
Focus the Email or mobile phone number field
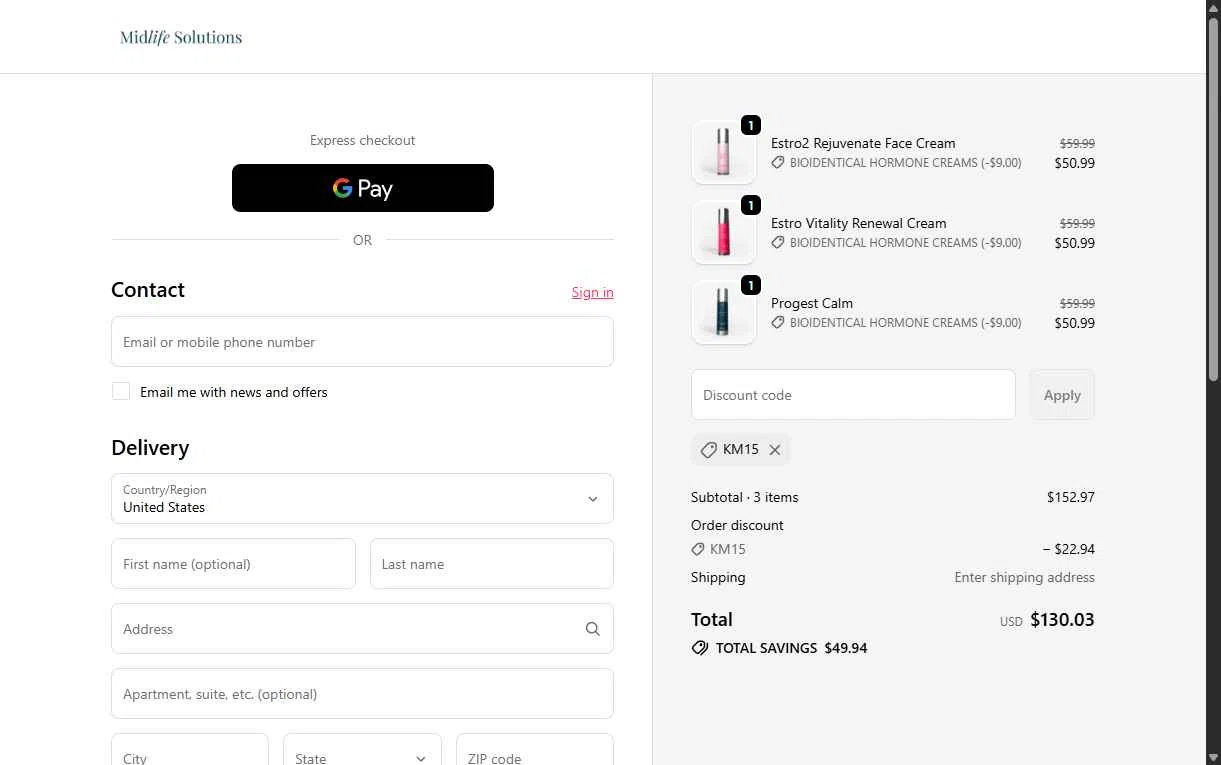tap(362, 342)
